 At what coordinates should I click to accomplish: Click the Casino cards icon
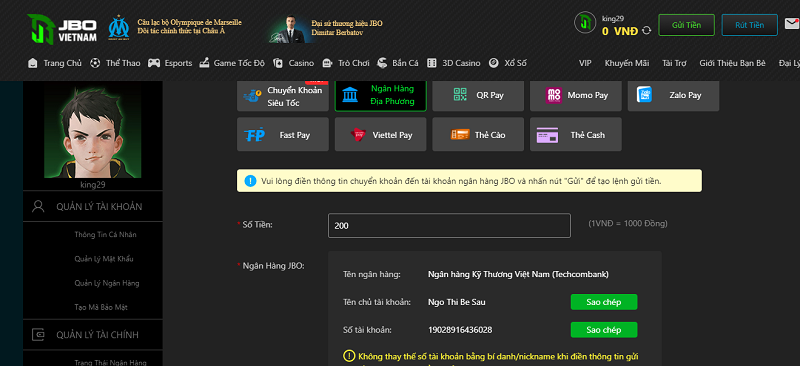(278, 63)
